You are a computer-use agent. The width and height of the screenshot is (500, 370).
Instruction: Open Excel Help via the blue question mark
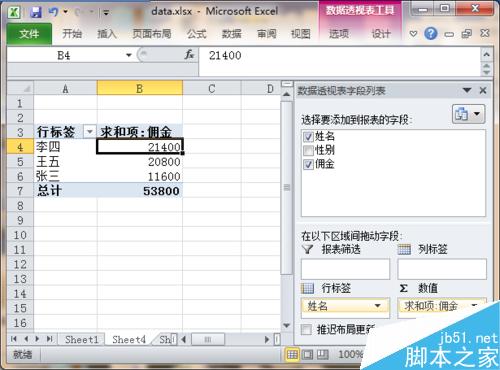click(x=431, y=34)
